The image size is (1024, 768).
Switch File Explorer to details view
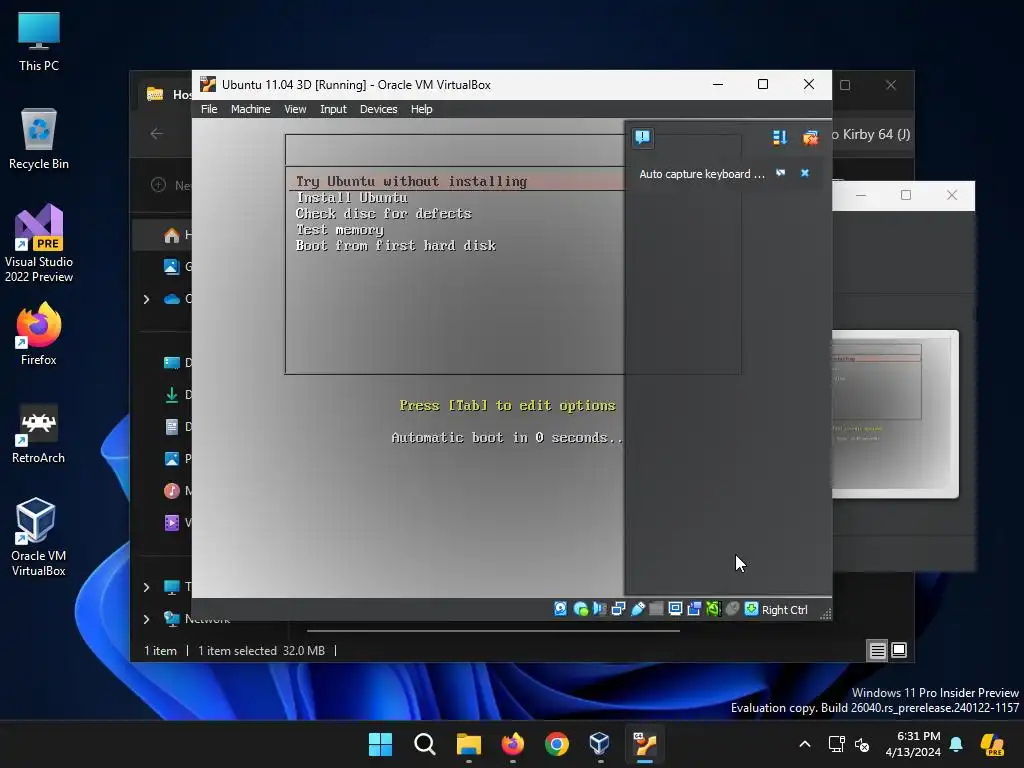[x=877, y=650]
